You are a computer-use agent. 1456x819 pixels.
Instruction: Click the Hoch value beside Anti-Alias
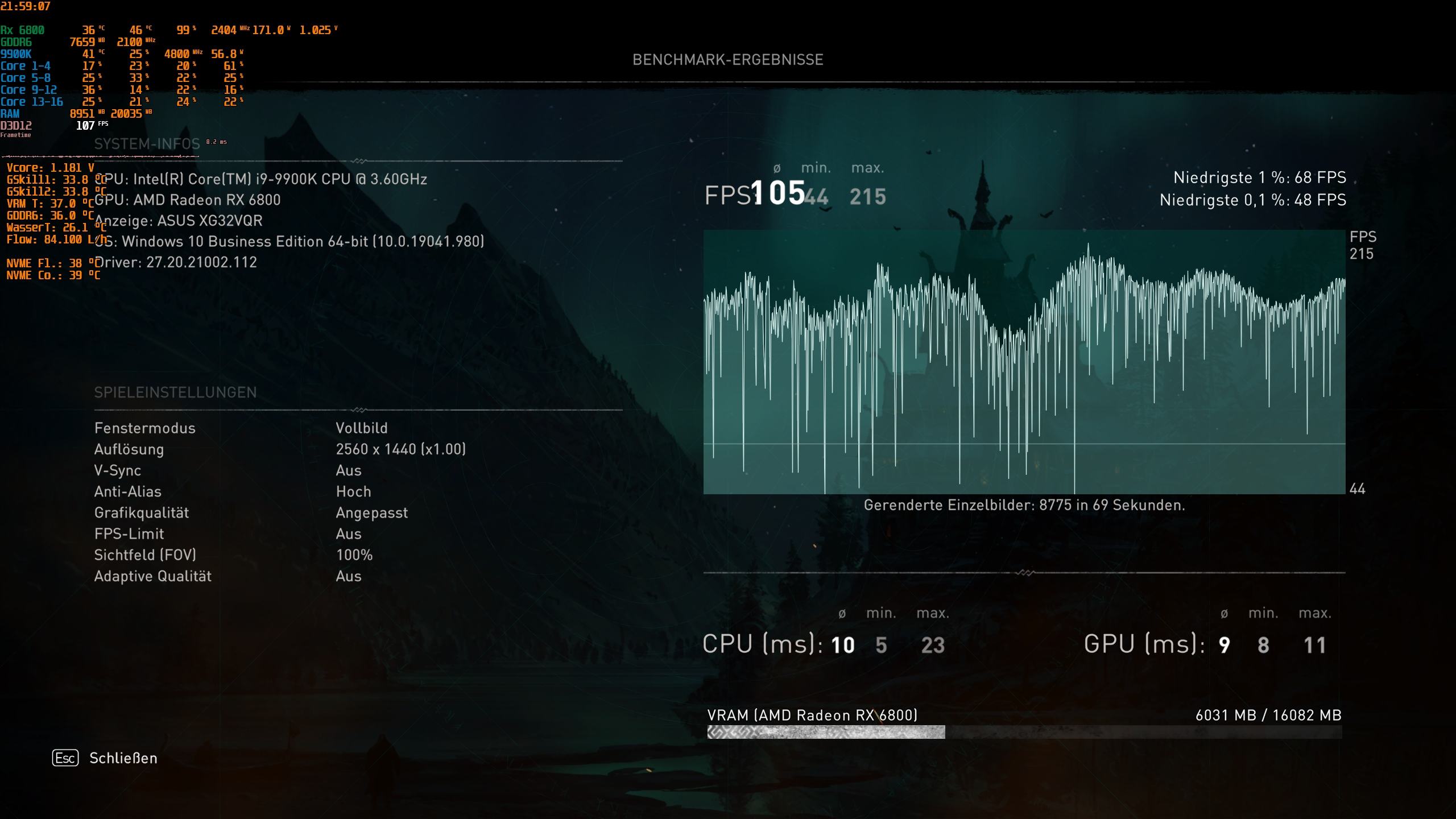[x=353, y=491]
